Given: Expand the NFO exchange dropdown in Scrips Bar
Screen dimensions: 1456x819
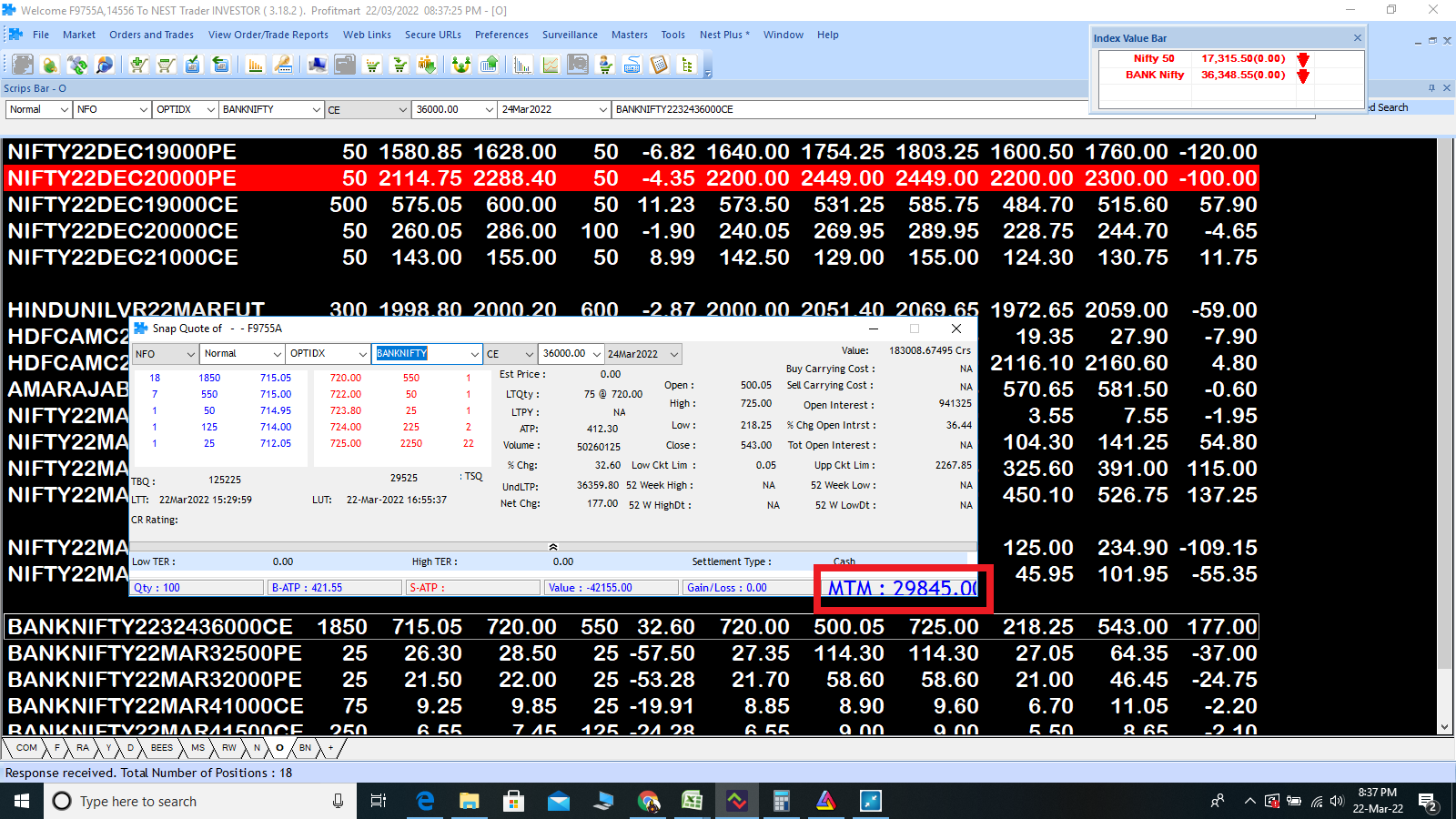Looking at the screenshot, I should click(x=143, y=109).
